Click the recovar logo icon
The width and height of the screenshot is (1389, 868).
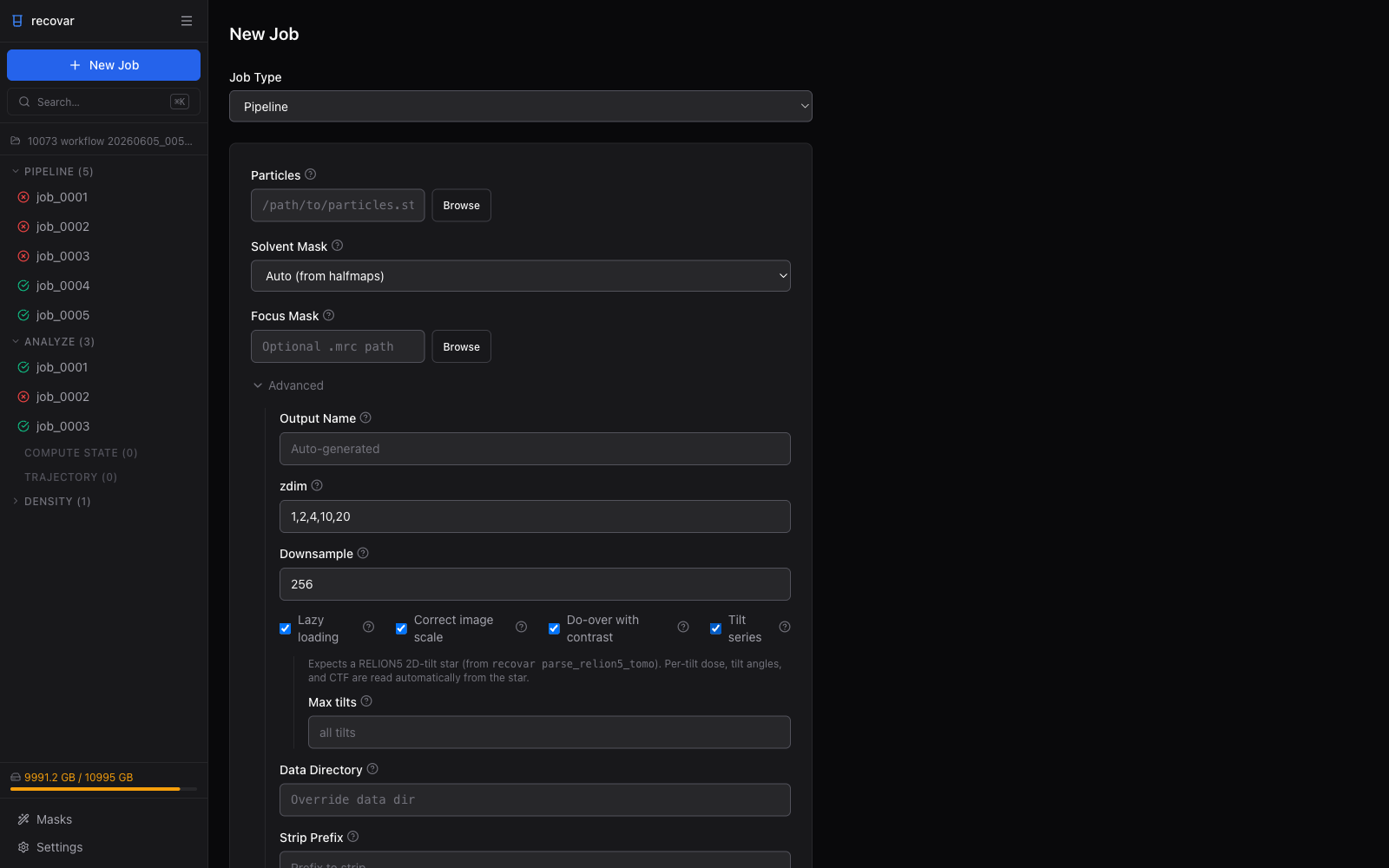coord(17,21)
